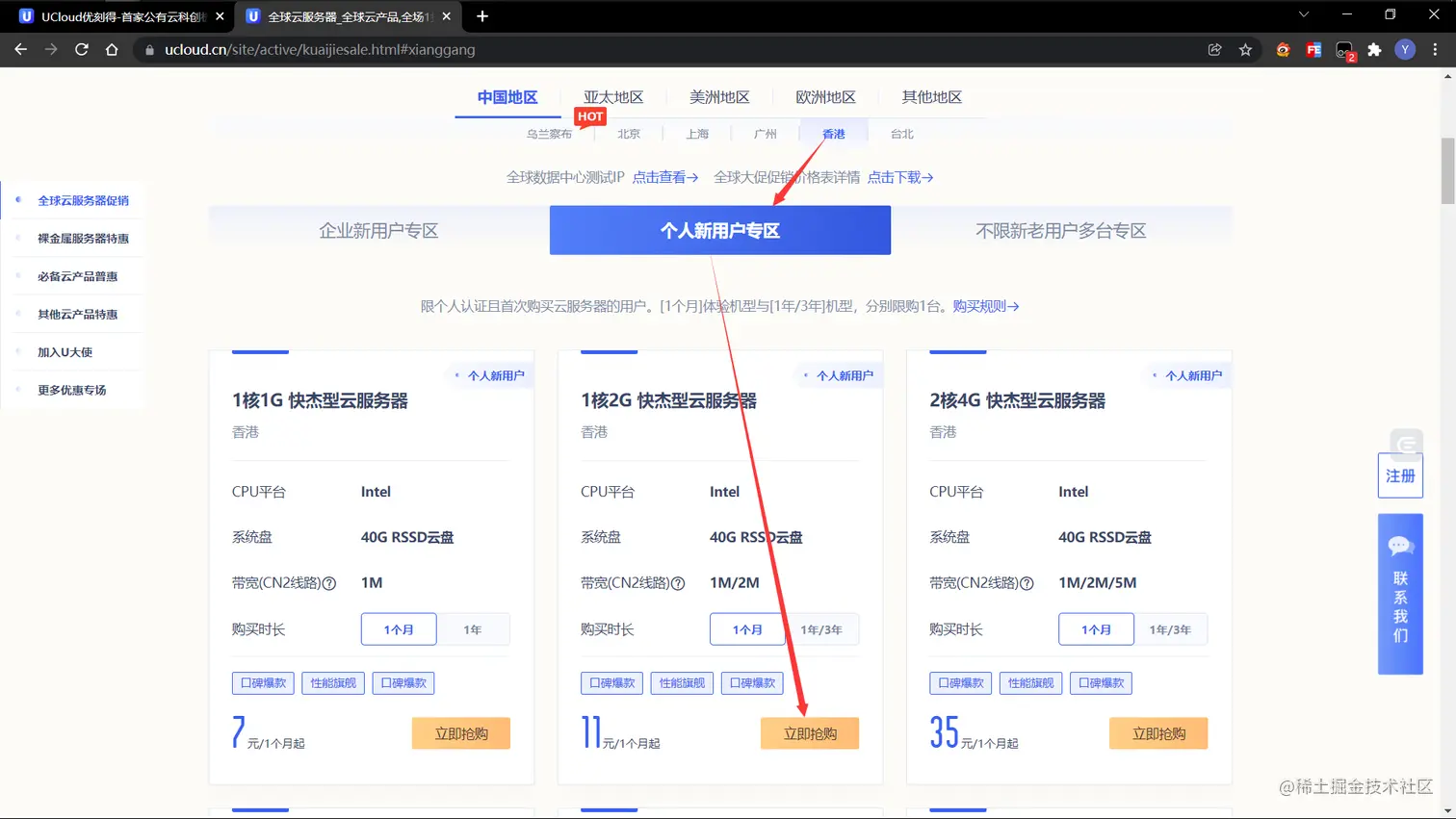Click the bandwidth help icon on 1核1G card
This screenshot has height=819, width=1456.
[329, 583]
